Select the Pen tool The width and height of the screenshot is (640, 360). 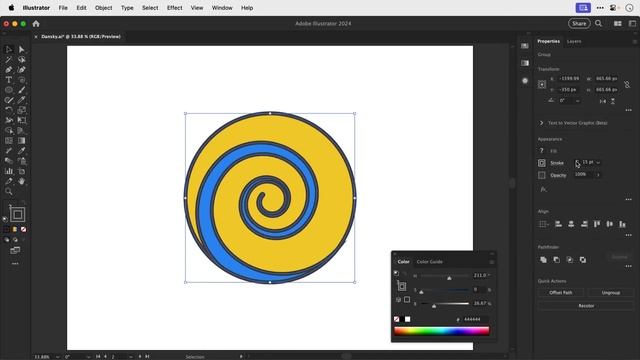[x=9, y=70]
